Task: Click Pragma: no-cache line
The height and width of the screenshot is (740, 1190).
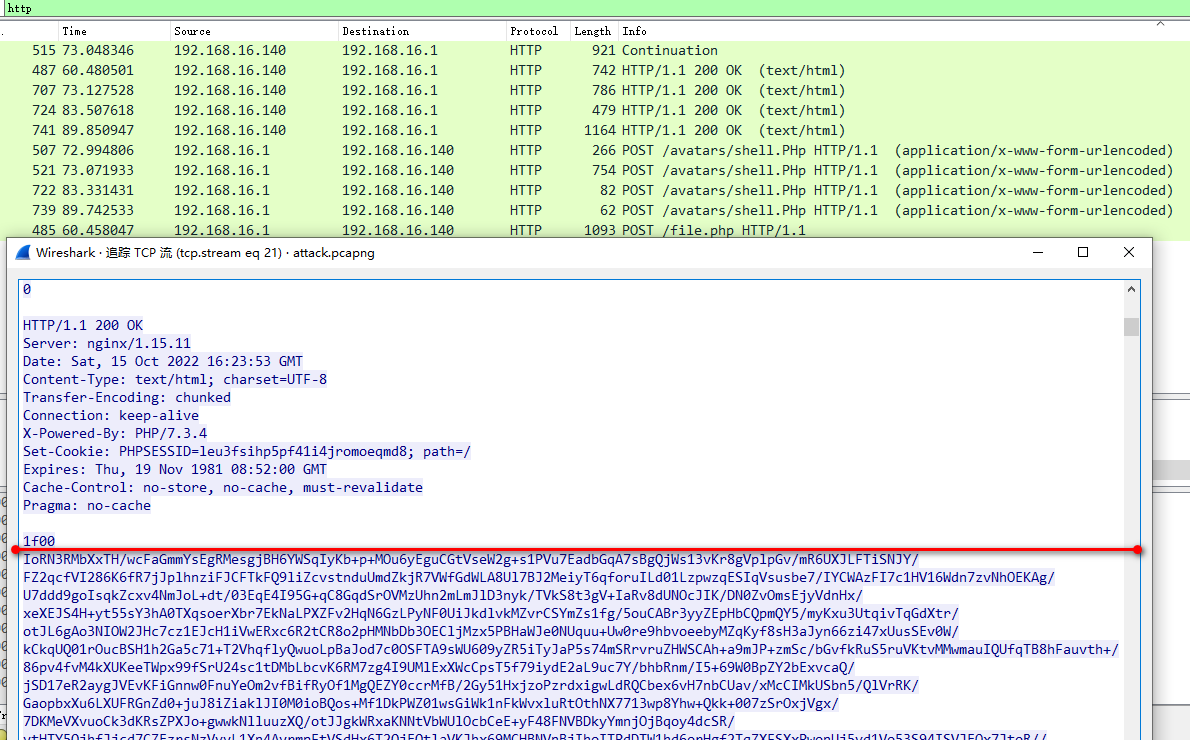Action: click(87, 505)
